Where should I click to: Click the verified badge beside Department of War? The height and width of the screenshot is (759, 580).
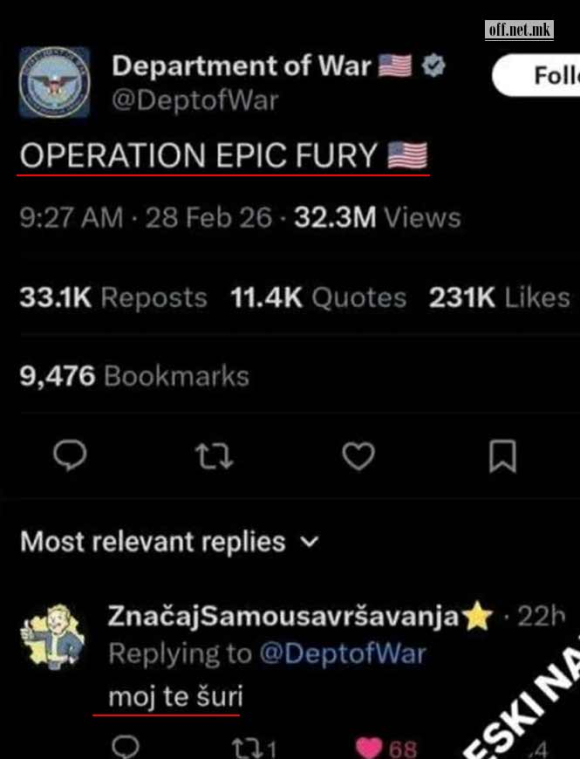[433, 65]
